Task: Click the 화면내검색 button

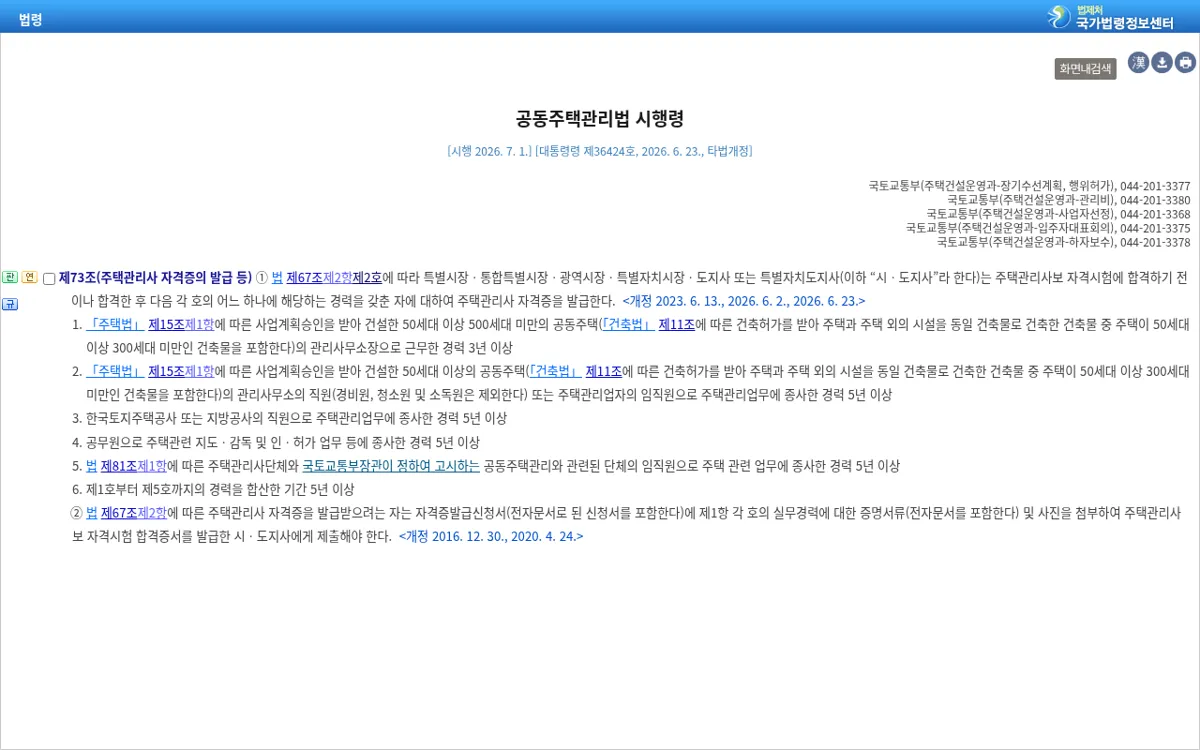Action: pyautogui.click(x=1085, y=68)
